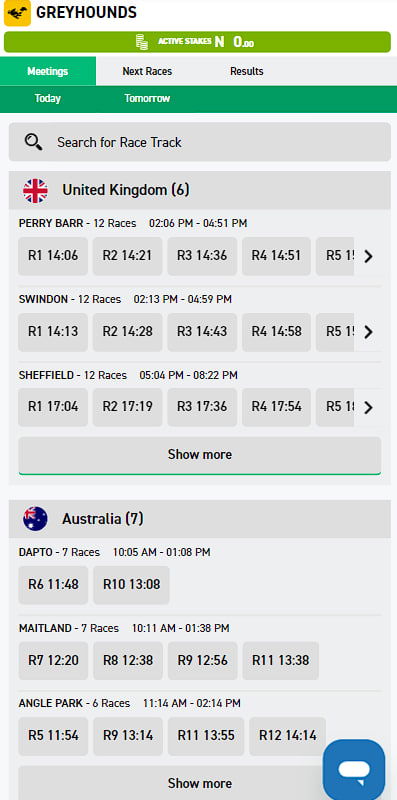Click the United Kingdom flag icon
The image size is (397, 800).
tap(35, 191)
